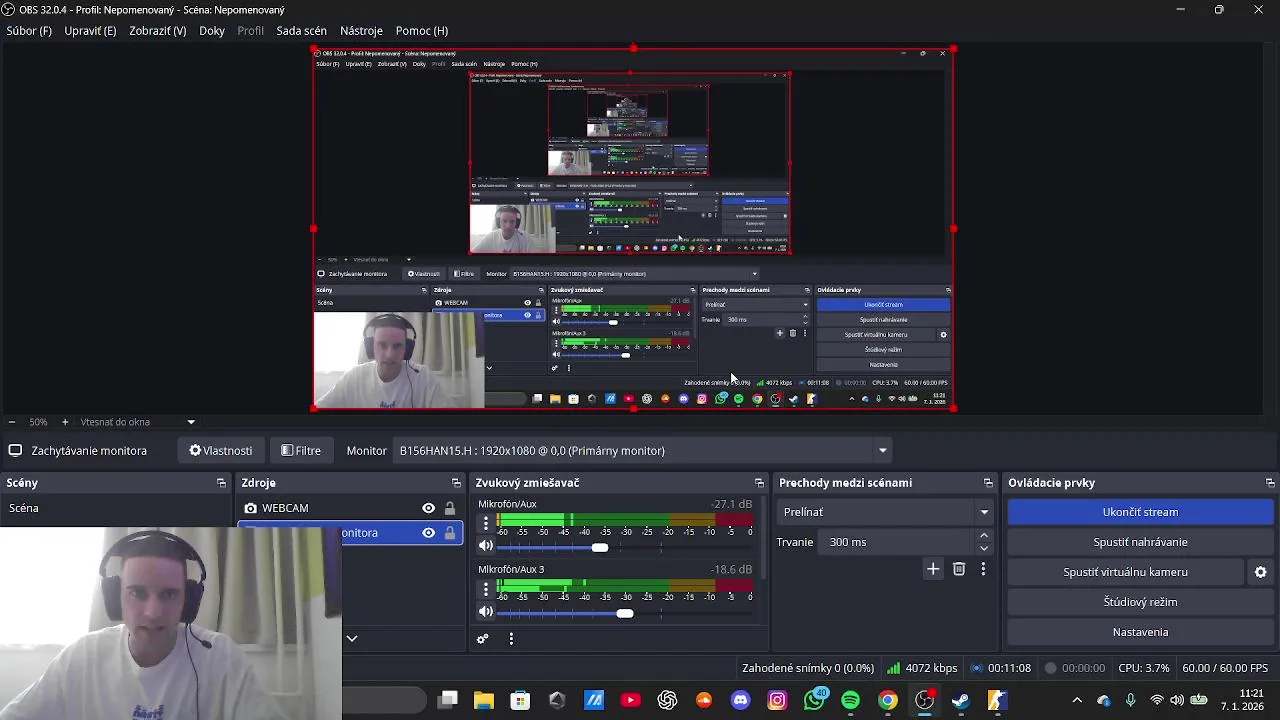Click the Trvanie 300 ms field
The width and height of the screenshot is (1280, 720).
pyautogui.click(x=898, y=542)
